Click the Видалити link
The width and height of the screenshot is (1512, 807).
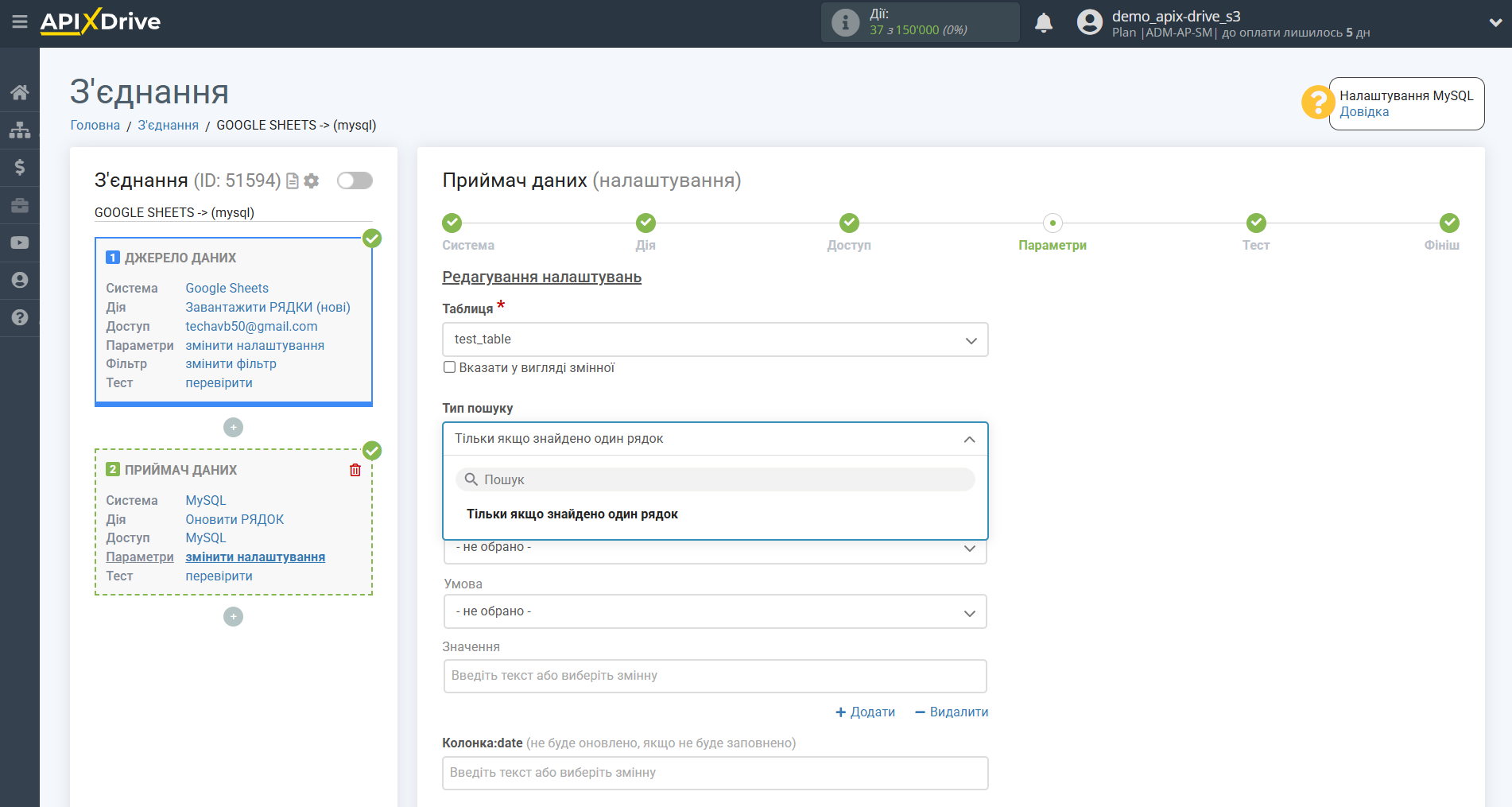[x=952, y=712]
